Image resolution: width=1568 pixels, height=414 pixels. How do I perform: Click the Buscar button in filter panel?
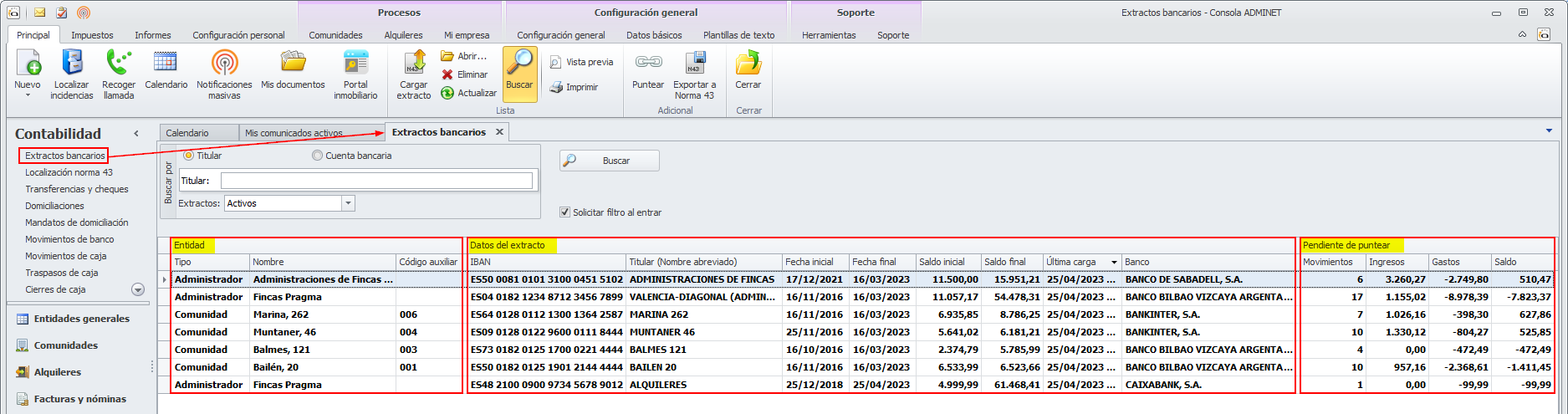click(610, 161)
